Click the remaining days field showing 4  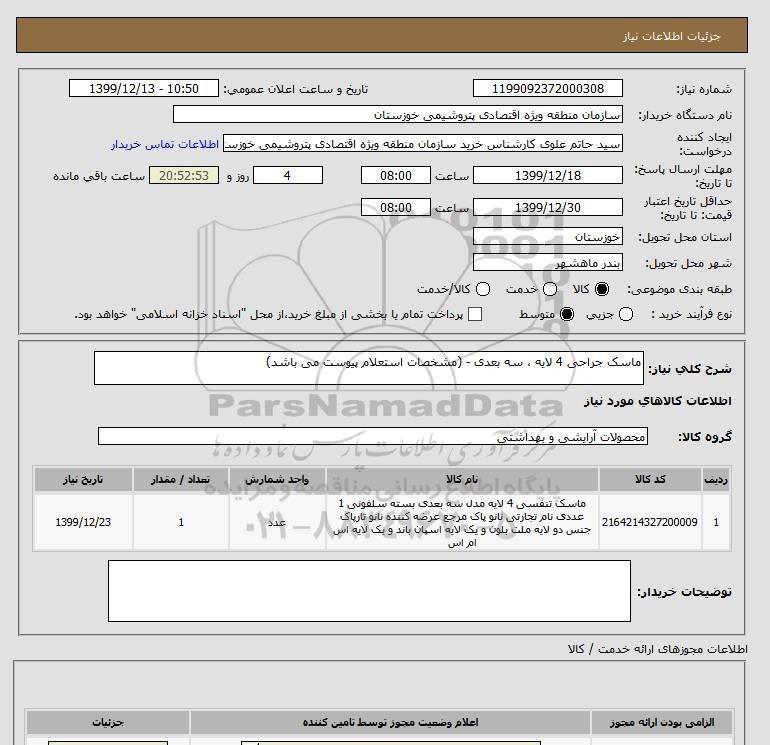coord(288,175)
